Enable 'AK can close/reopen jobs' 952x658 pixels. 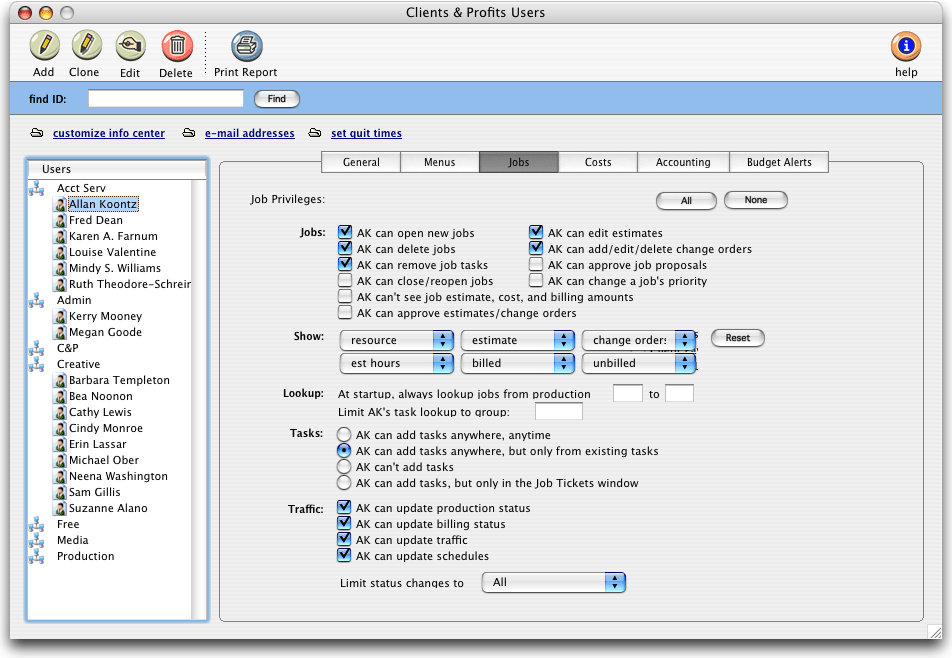345,280
